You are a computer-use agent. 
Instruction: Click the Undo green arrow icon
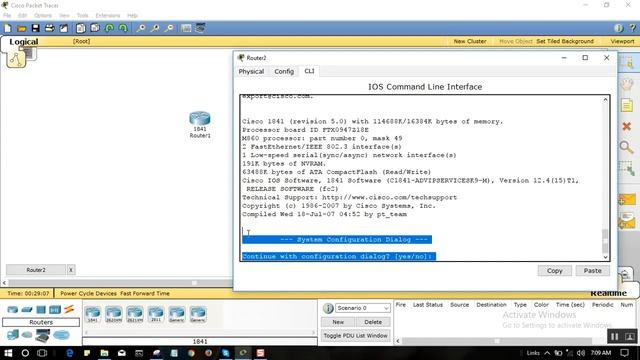click(x=109, y=28)
